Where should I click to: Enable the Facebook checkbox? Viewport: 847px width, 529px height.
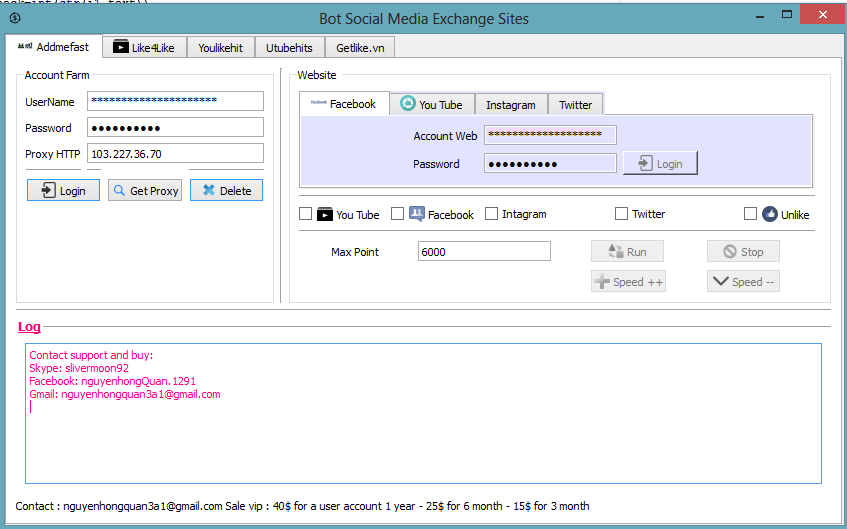click(x=397, y=214)
